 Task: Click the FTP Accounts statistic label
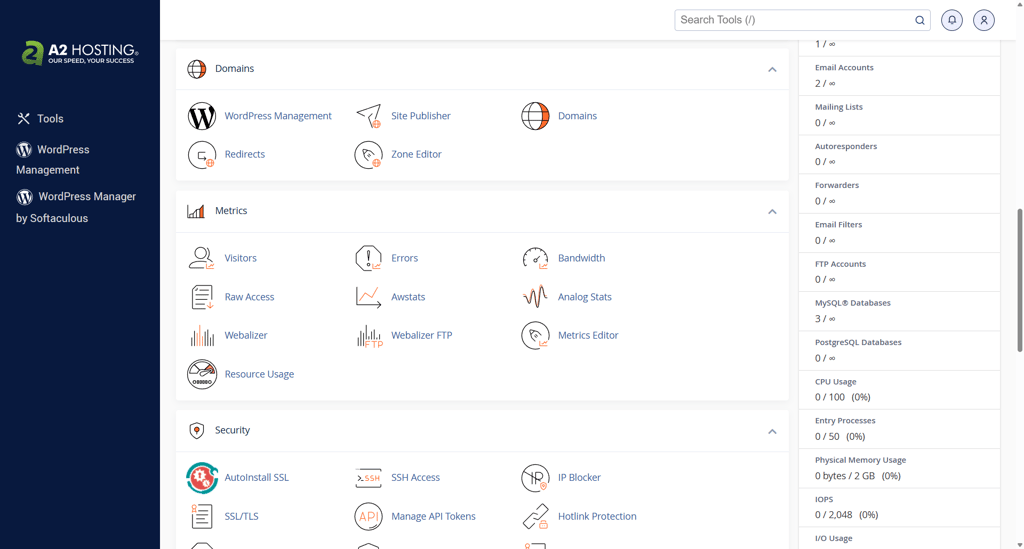840,264
